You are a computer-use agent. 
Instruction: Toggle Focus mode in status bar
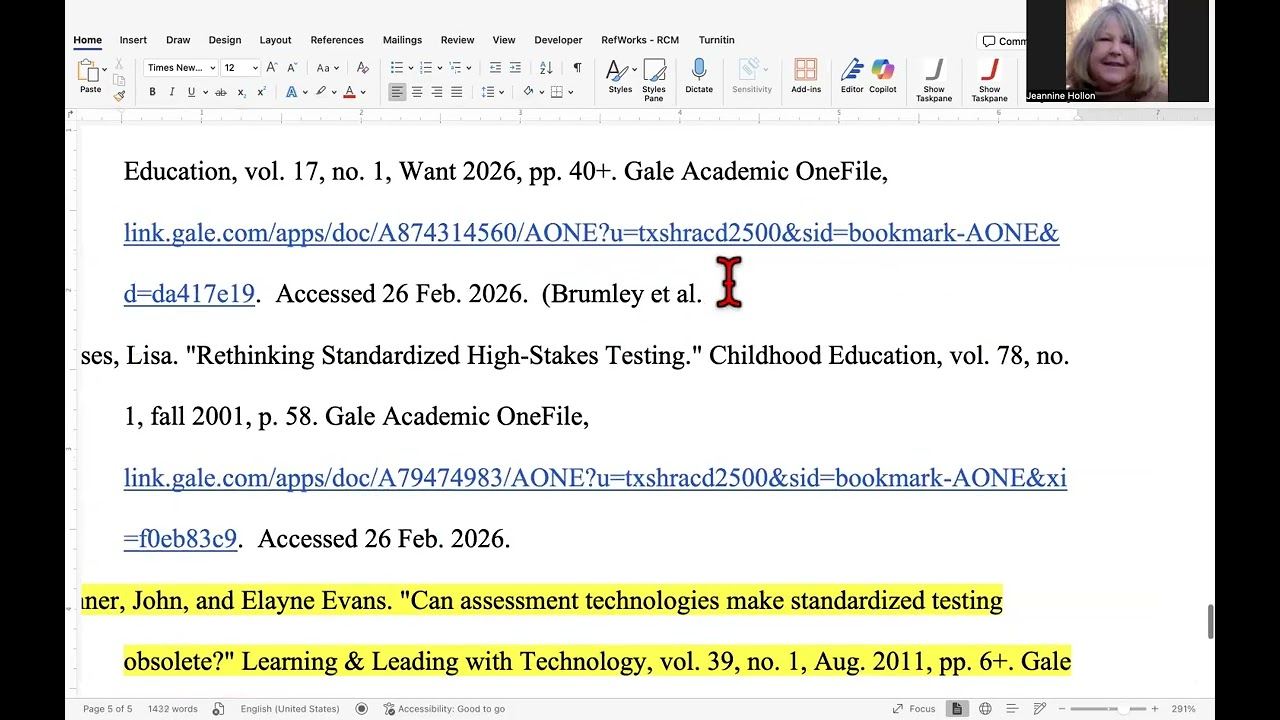[x=913, y=709]
